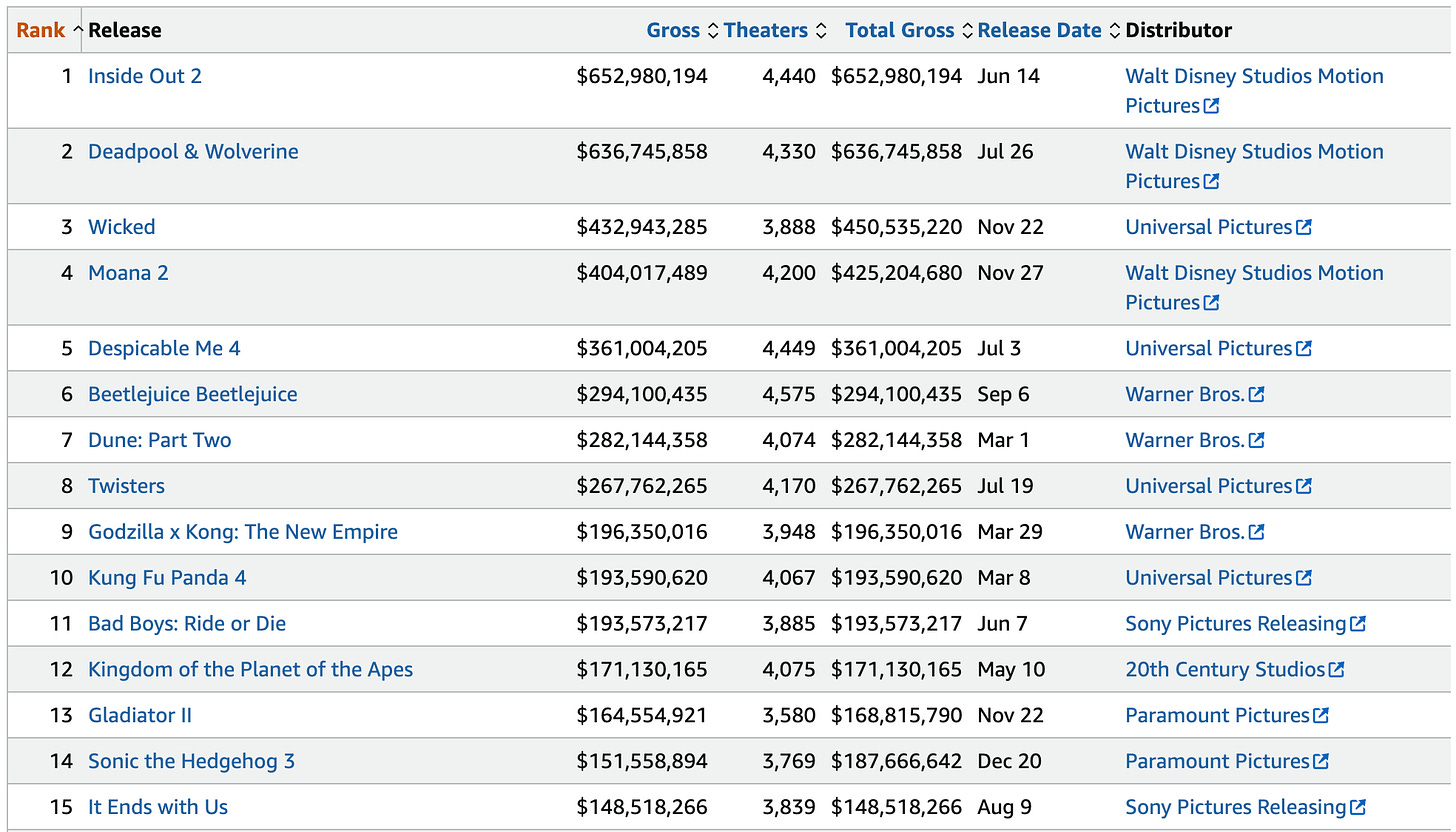
Task: Select the Distributor column header text
Action: pyautogui.click(x=1179, y=30)
